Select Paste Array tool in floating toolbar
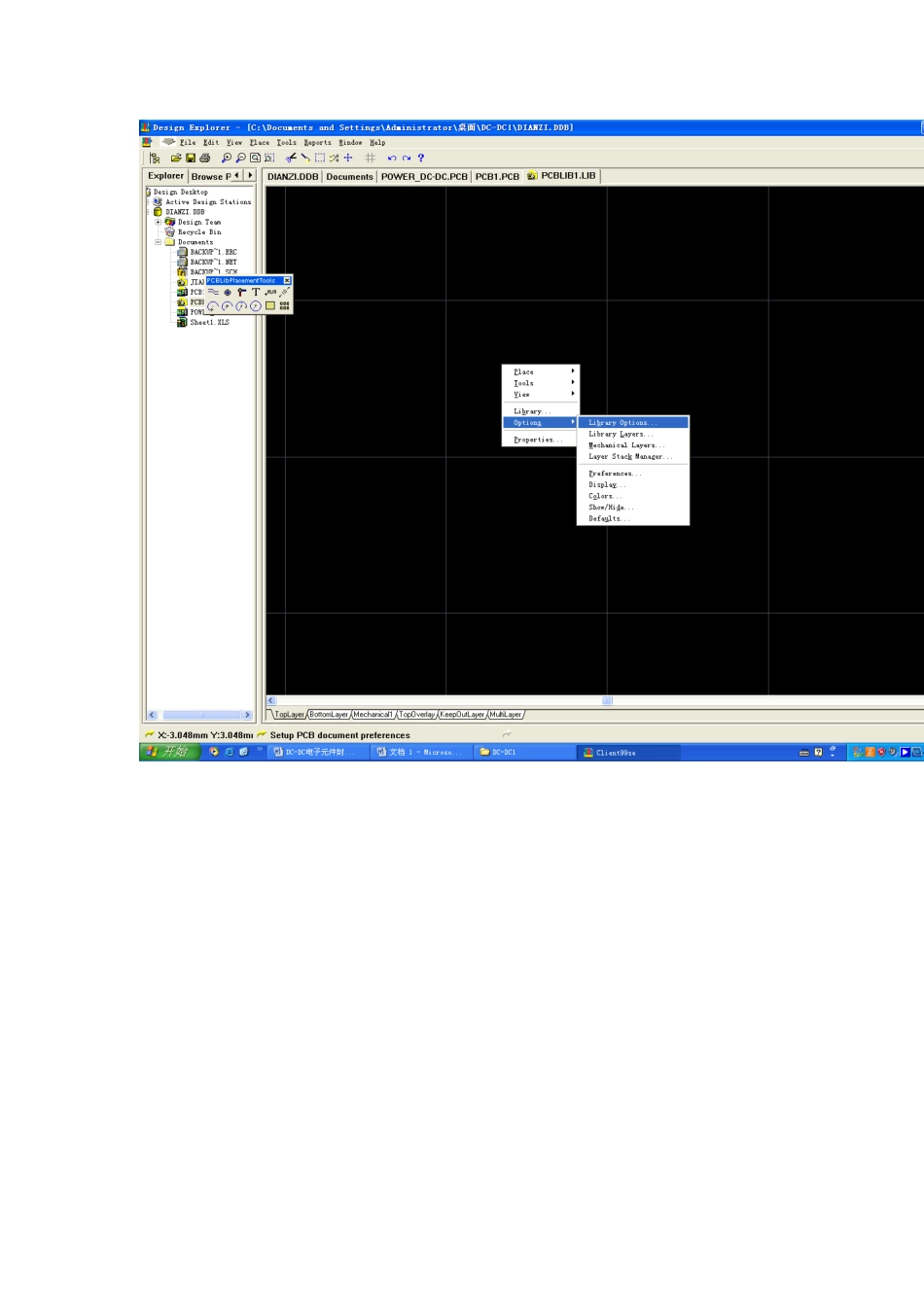The image size is (924, 1307). [x=285, y=305]
